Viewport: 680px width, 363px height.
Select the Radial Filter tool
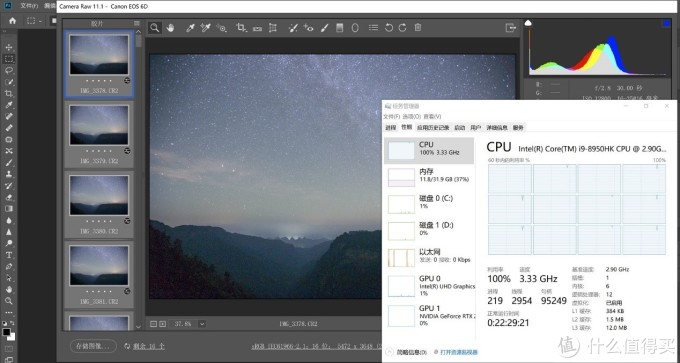pyautogui.click(x=355, y=28)
